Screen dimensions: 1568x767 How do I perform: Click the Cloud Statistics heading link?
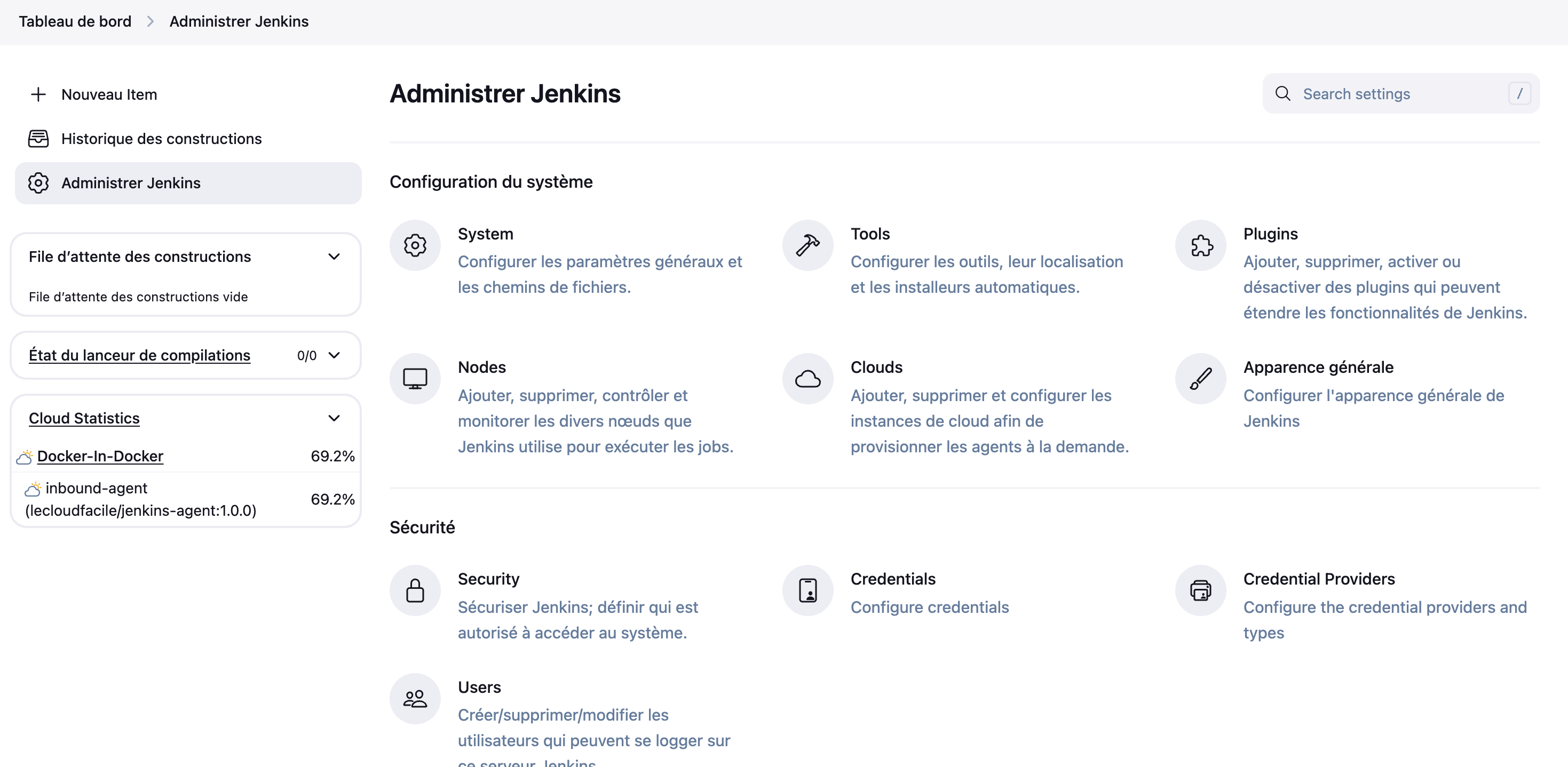coord(84,418)
